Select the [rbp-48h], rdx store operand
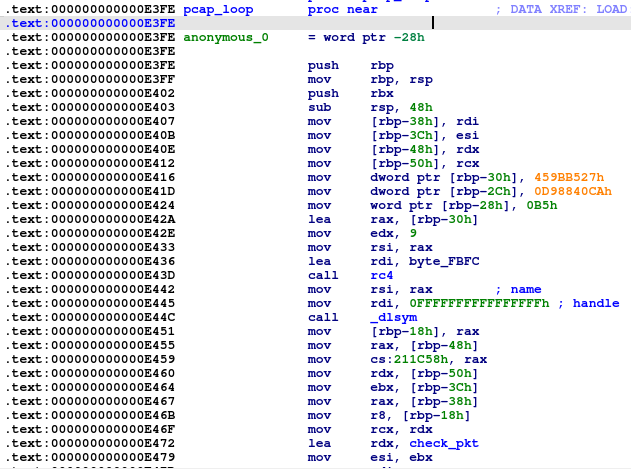The height and width of the screenshot is (469, 631). tap(425, 149)
